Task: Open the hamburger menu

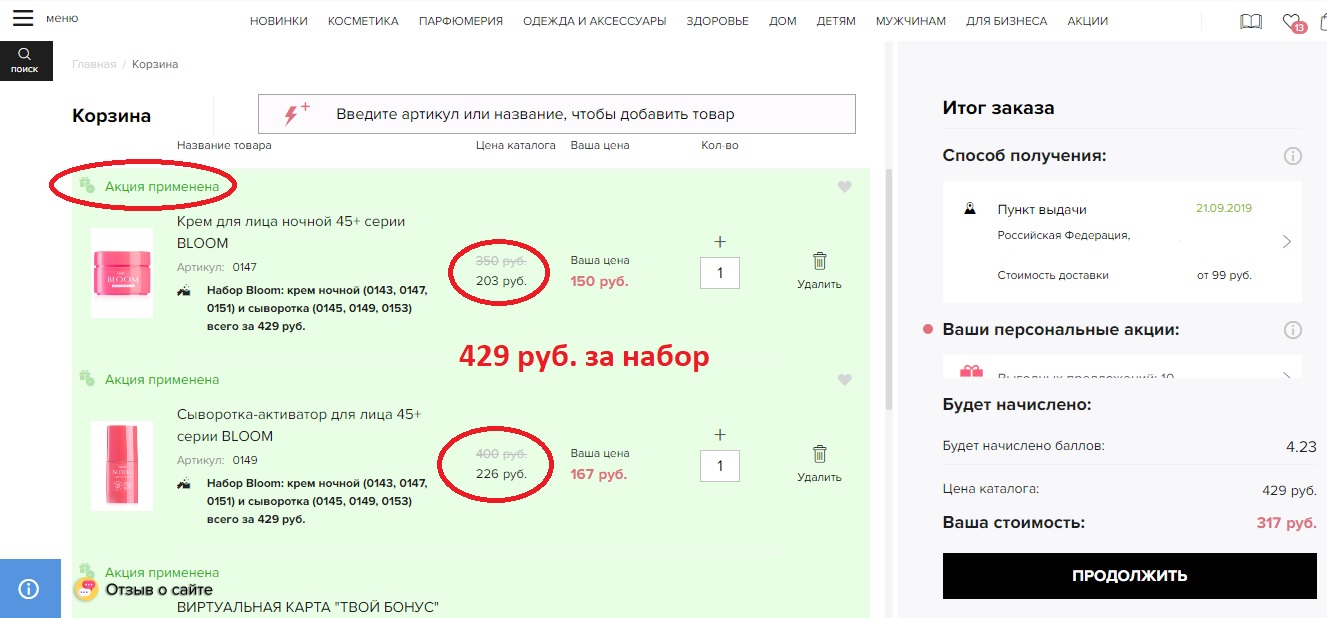Action: 22,19
